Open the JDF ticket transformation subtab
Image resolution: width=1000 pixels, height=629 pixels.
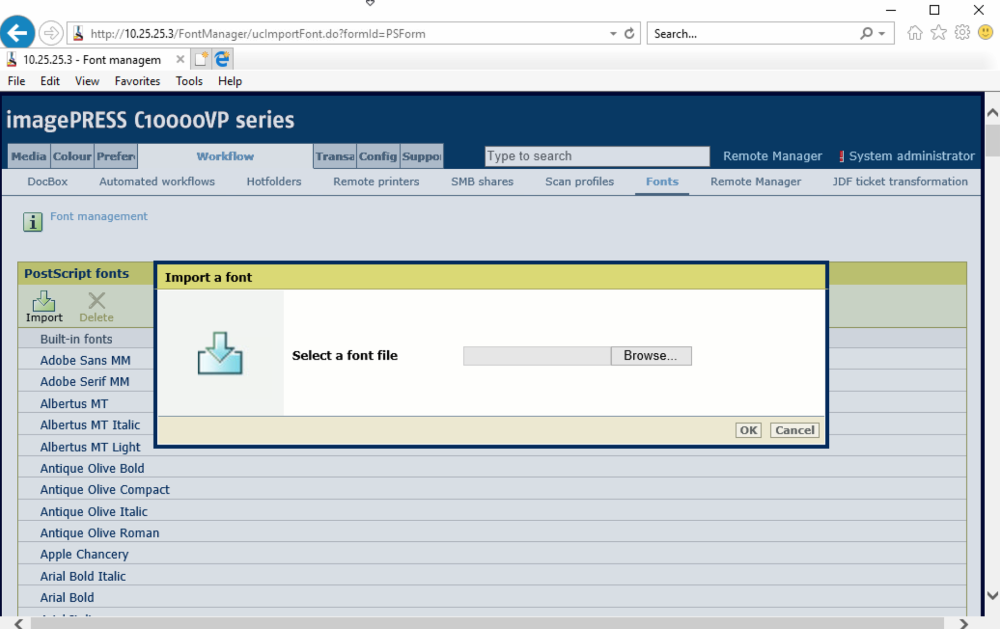point(900,182)
